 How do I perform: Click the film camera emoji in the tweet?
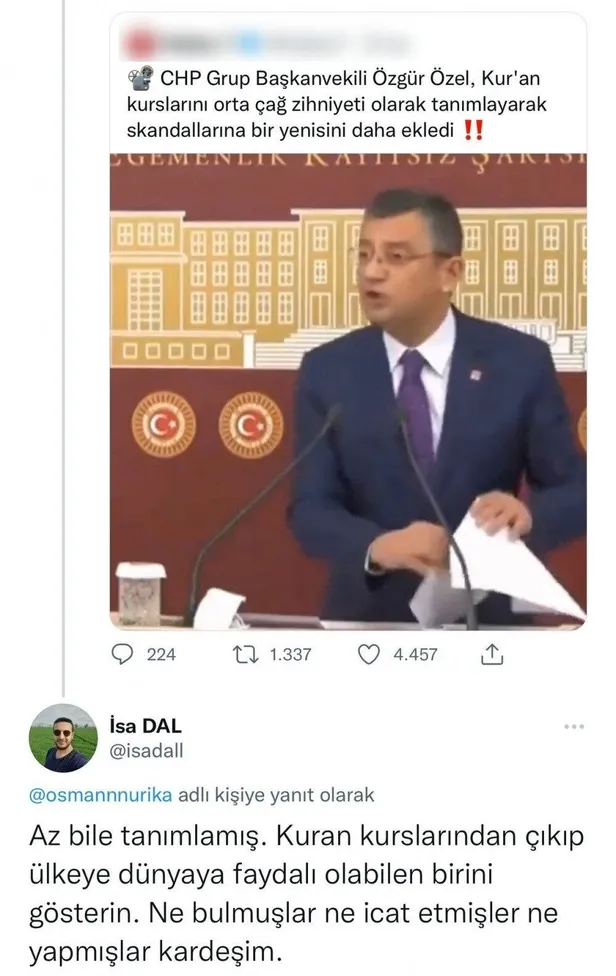click(x=140, y=79)
